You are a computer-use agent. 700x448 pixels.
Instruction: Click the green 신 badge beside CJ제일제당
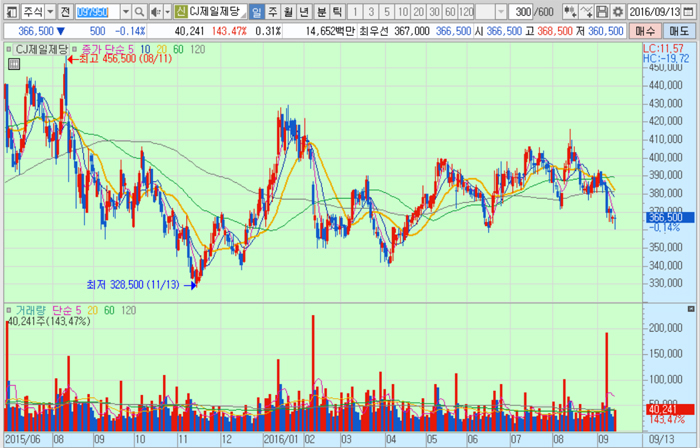(180, 12)
